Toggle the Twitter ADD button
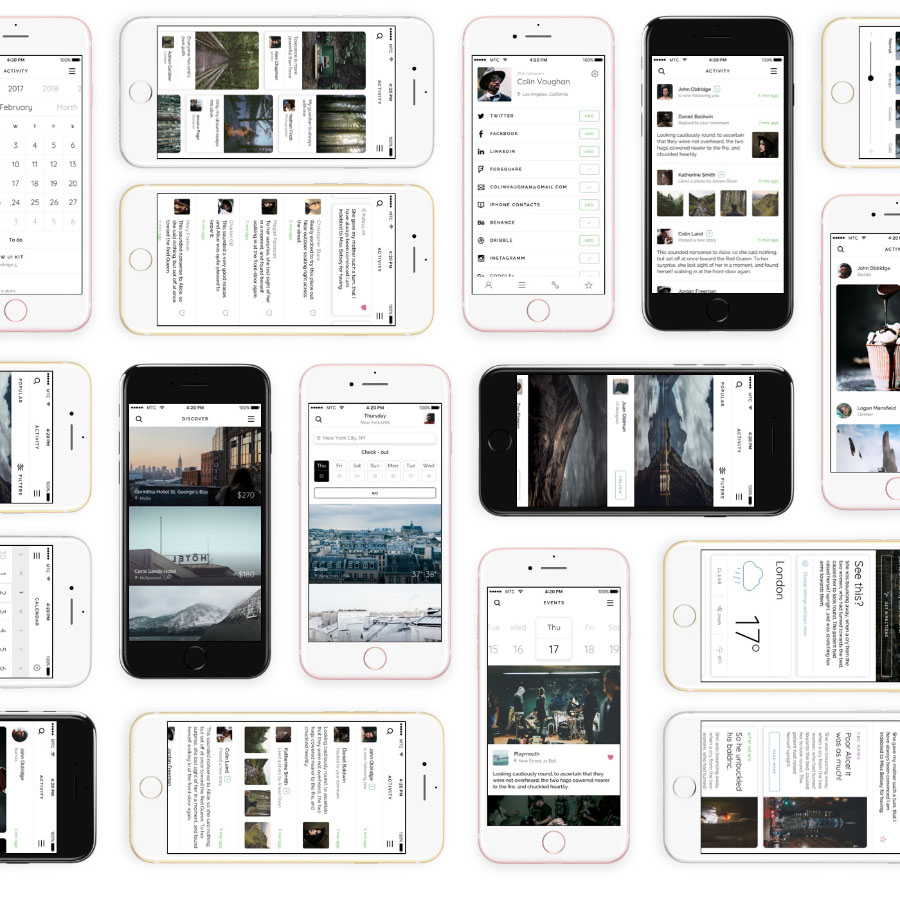900x911 pixels. (x=589, y=116)
